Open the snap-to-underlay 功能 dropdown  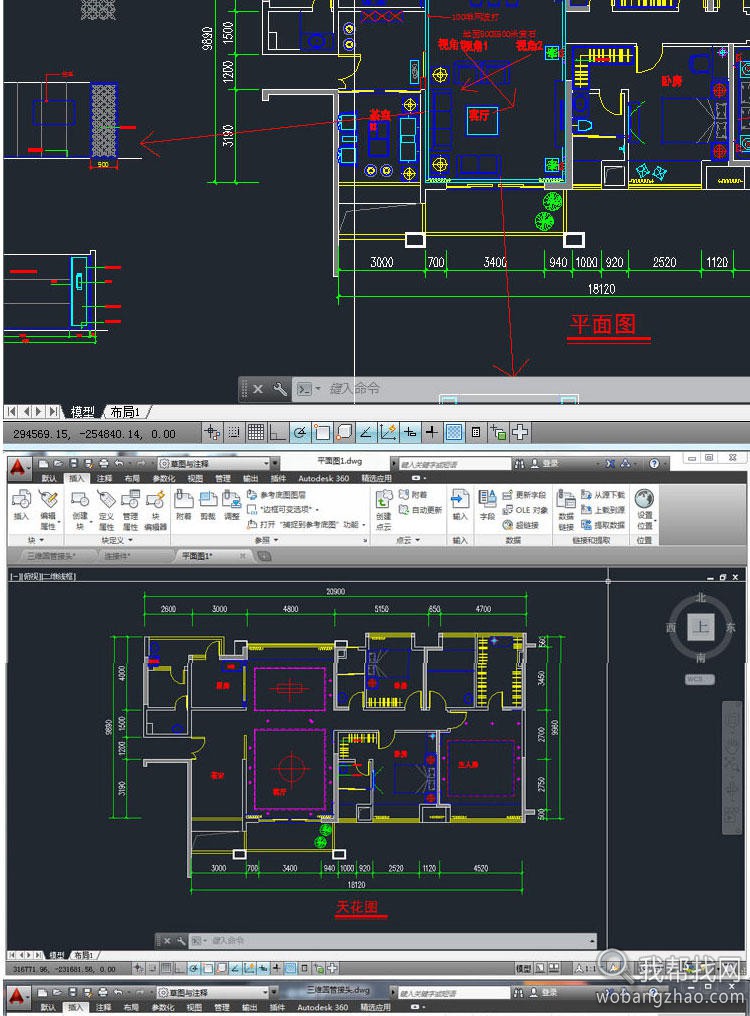coord(306,524)
